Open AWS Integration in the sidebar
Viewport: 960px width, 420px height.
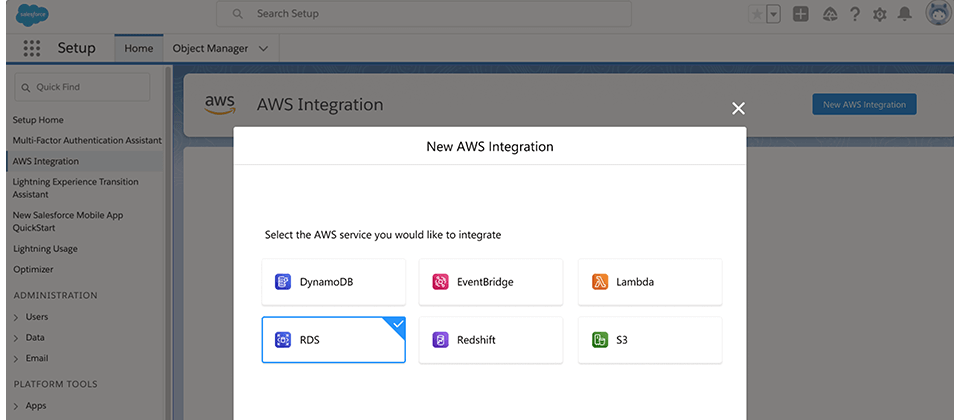click(x=46, y=162)
